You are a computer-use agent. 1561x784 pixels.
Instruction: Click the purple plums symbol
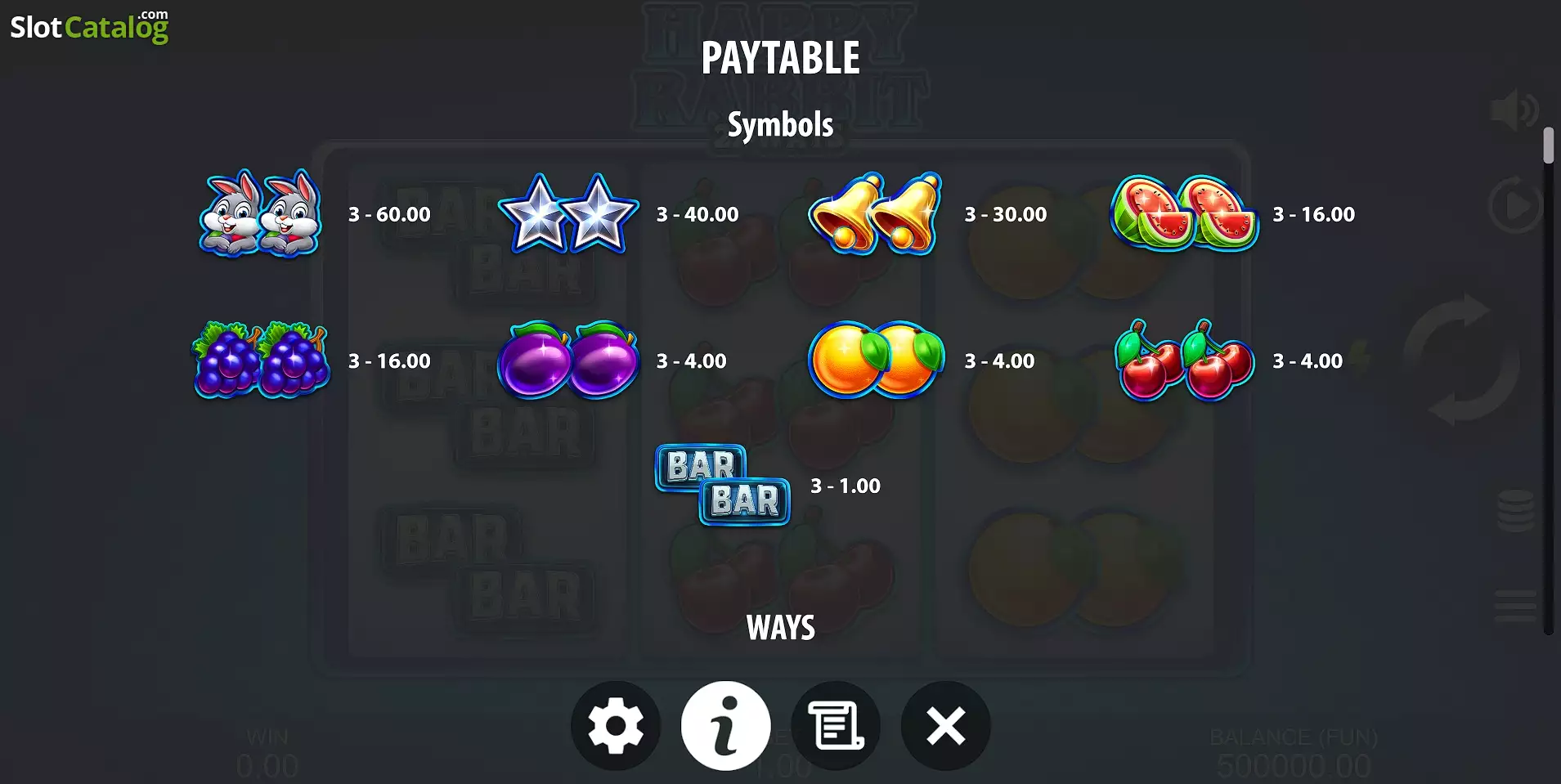tap(568, 360)
